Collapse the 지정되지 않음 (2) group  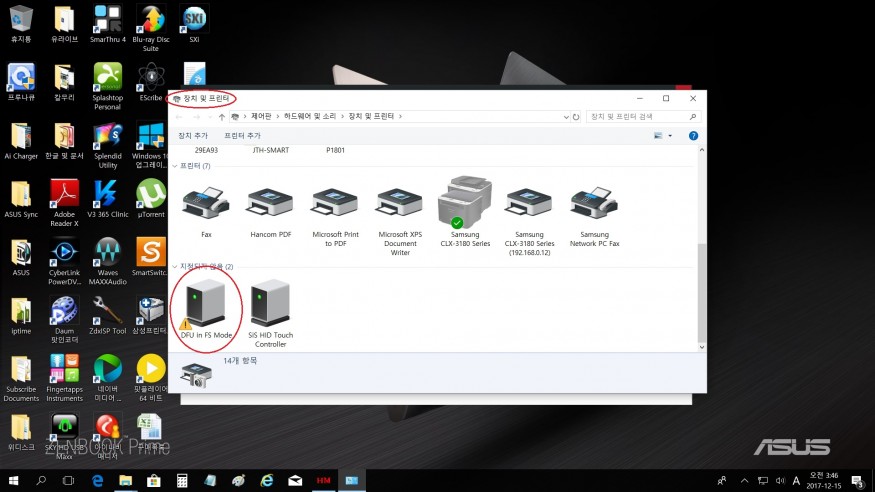coord(175,267)
